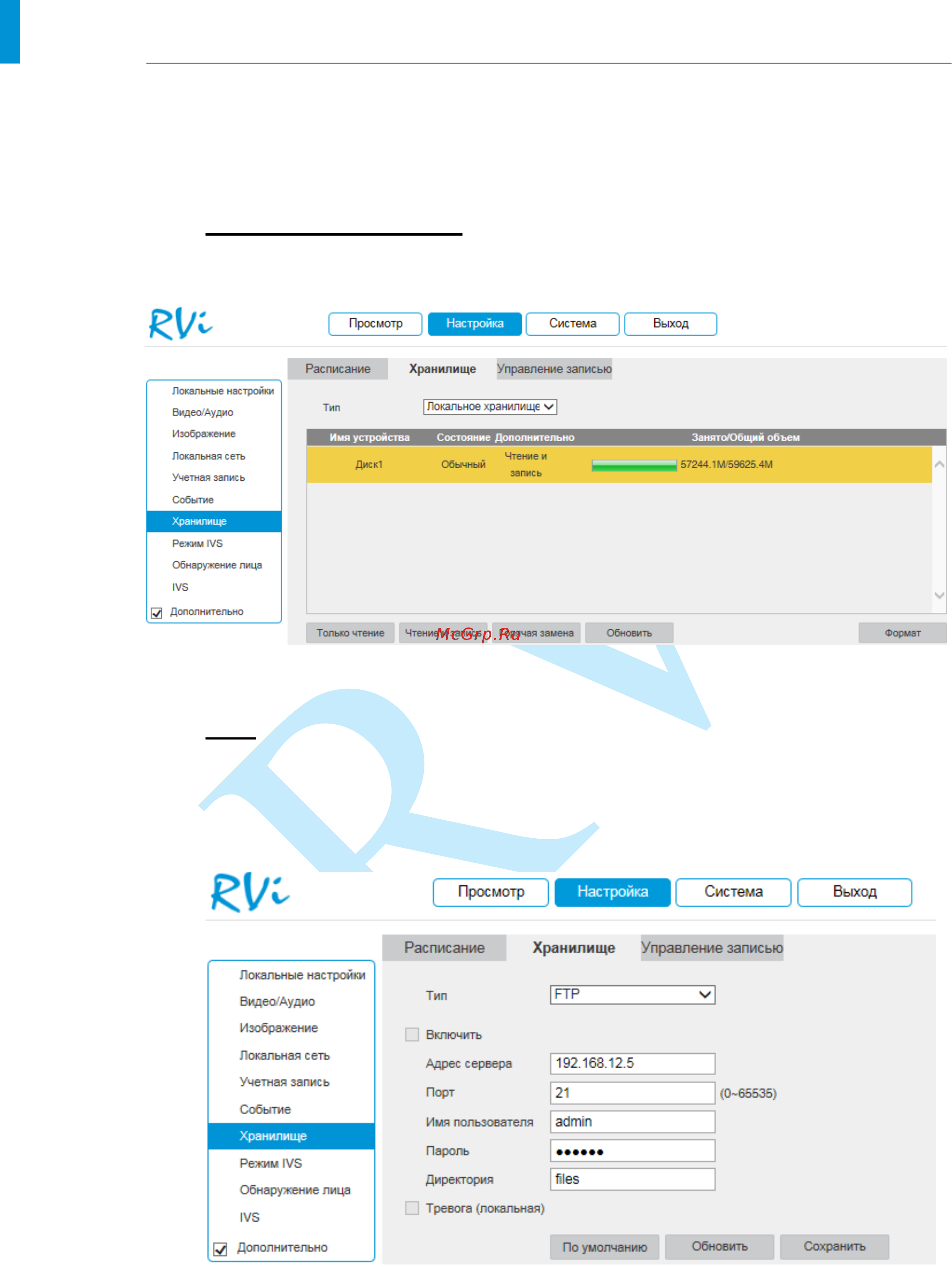952x1267 pixels.
Task: Open Система in the FTP screenshot
Action: point(733,892)
